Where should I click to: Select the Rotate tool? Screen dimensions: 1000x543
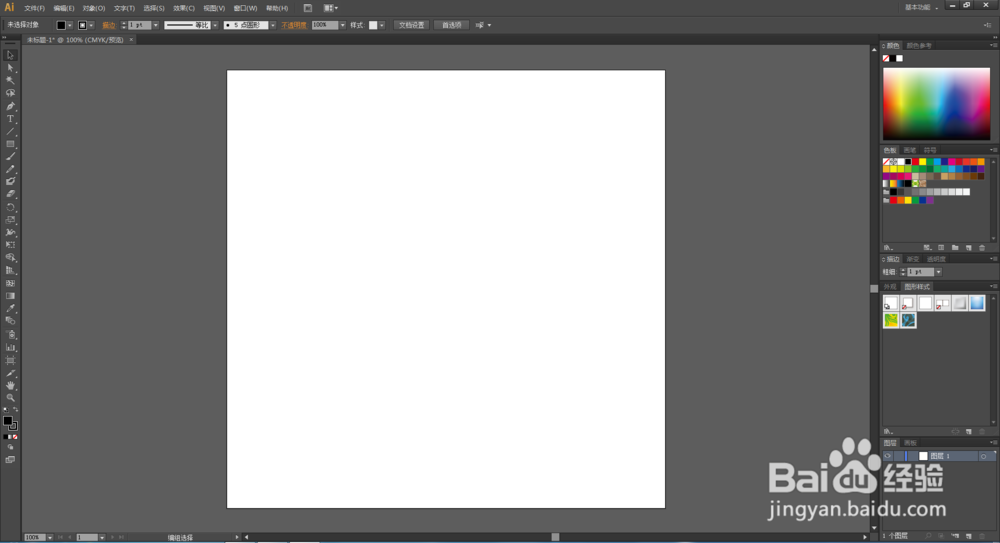click(x=10, y=207)
